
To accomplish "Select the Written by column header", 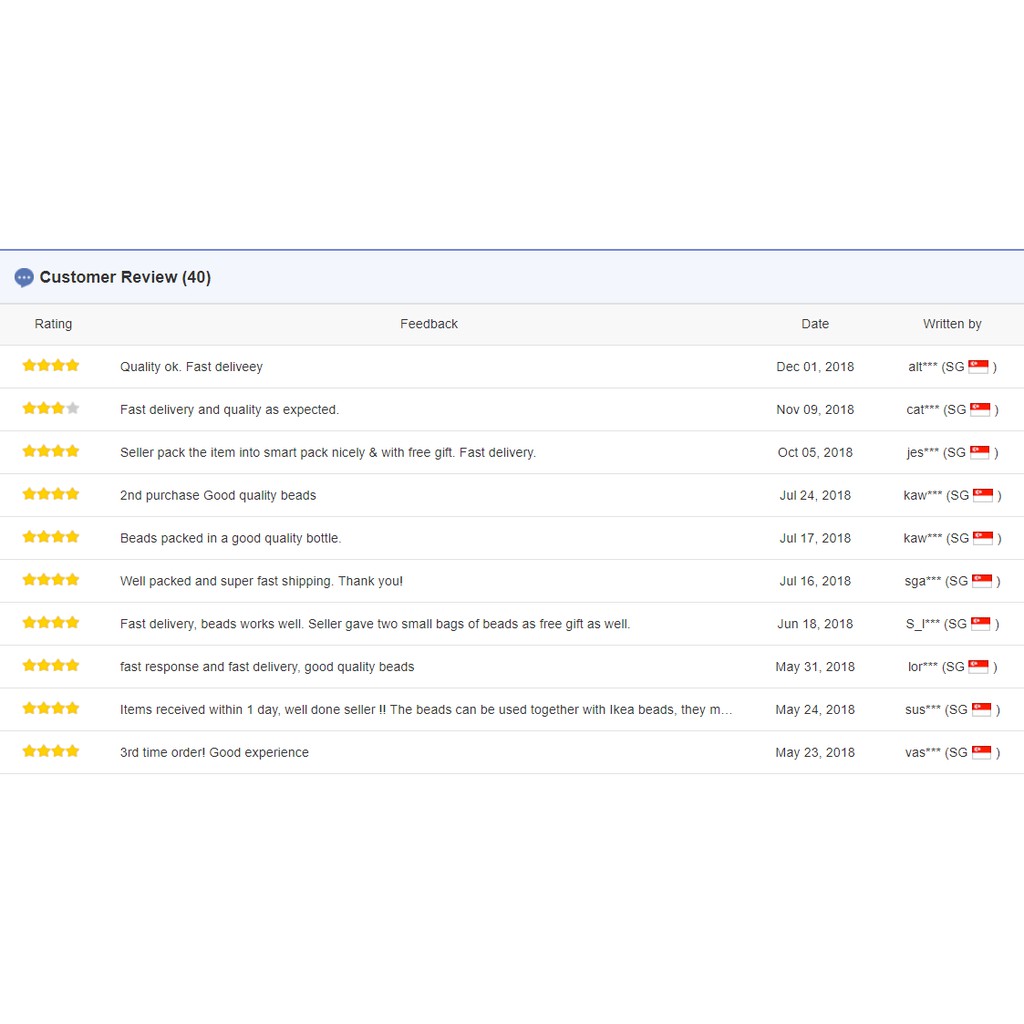I will [952, 324].
